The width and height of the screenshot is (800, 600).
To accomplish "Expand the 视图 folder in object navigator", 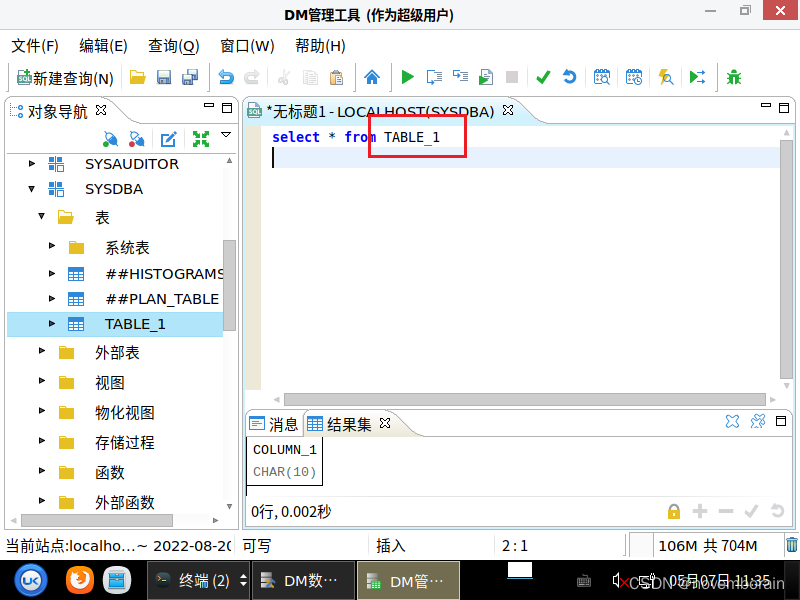I will (x=40, y=382).
